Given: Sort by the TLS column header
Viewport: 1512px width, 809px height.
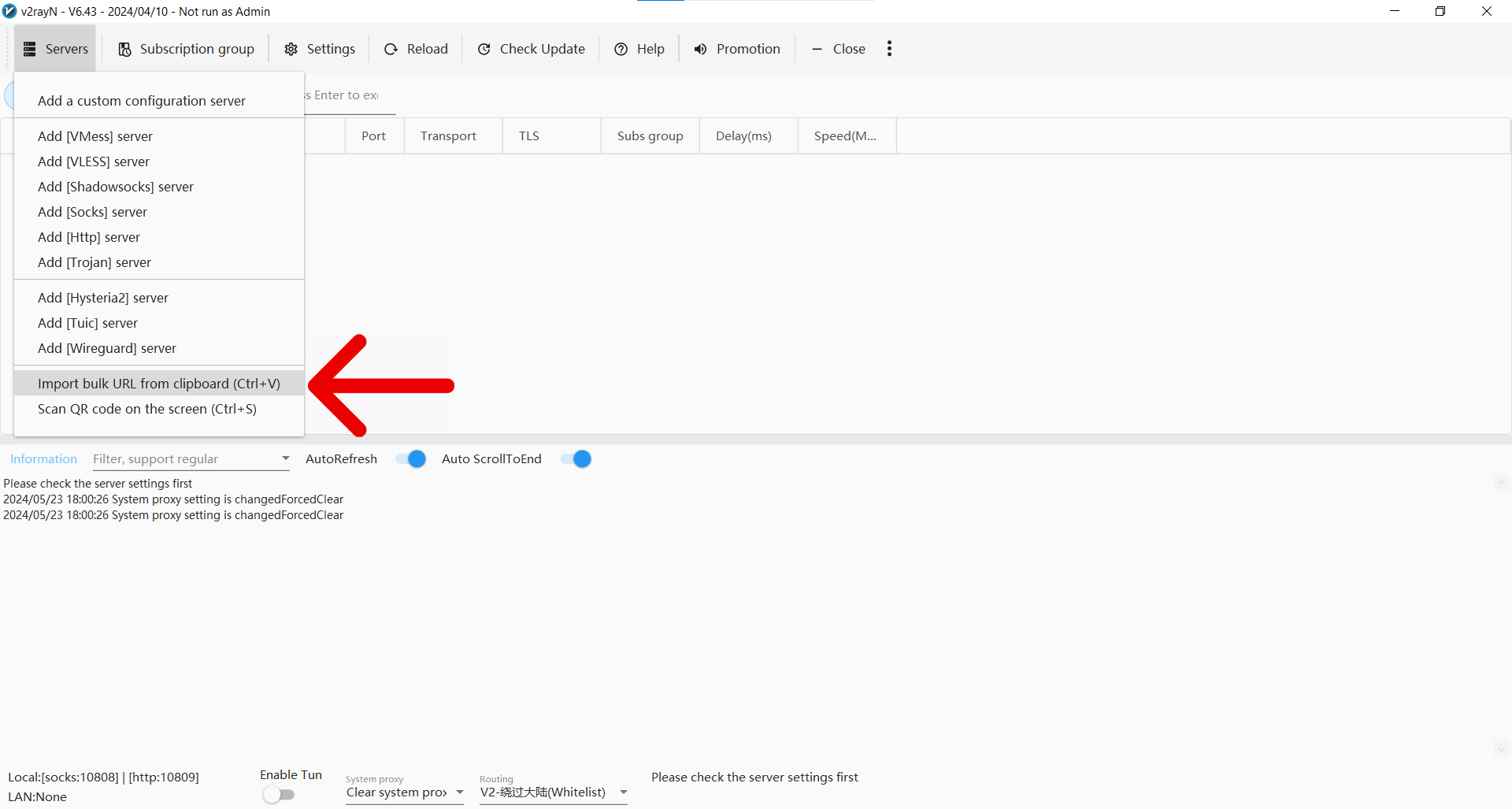Looking at the screenshot, I should point(551,136).
